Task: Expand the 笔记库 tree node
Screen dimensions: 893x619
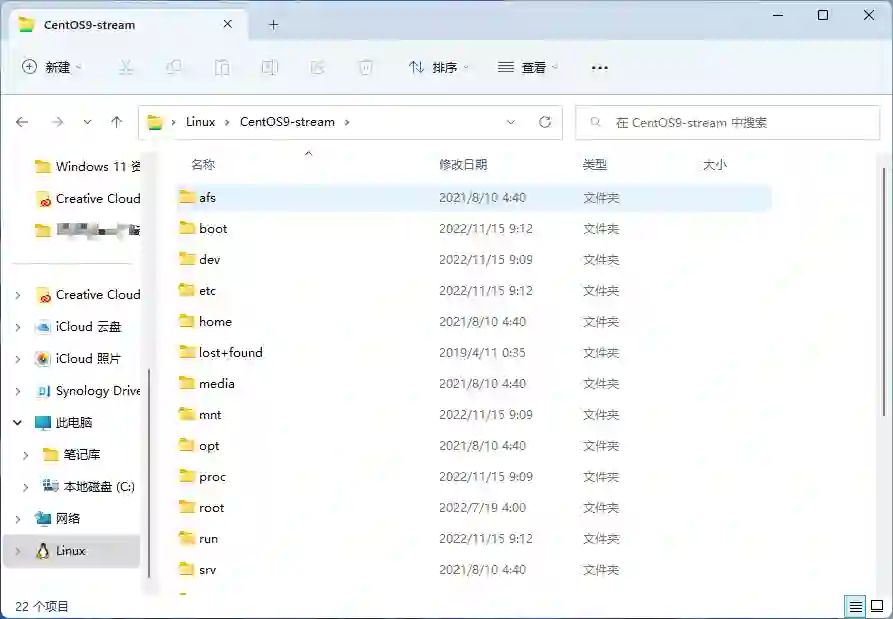Action: tap(26, 455)
